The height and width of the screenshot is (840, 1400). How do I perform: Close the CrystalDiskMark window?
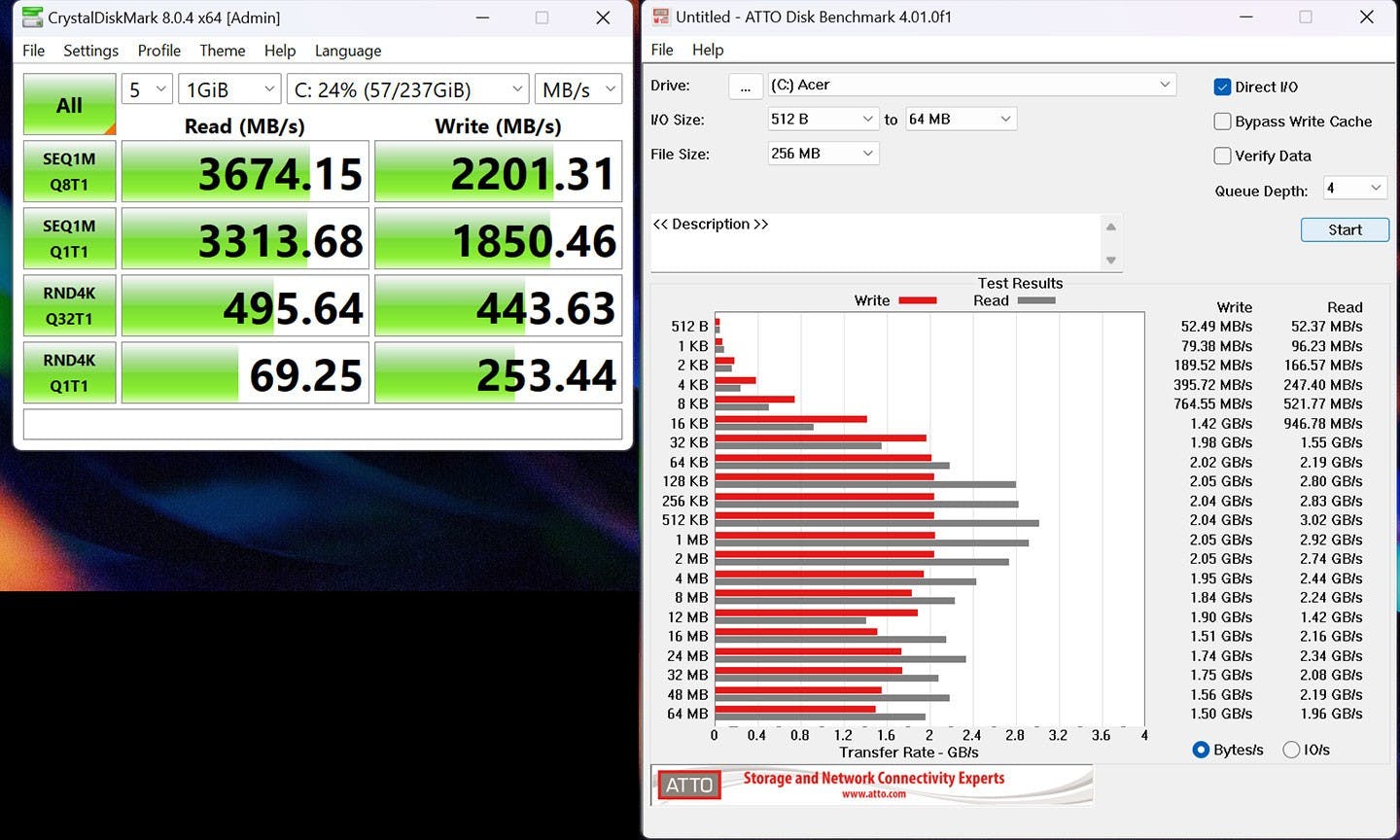pyautogui.click(x=603, y=17)
